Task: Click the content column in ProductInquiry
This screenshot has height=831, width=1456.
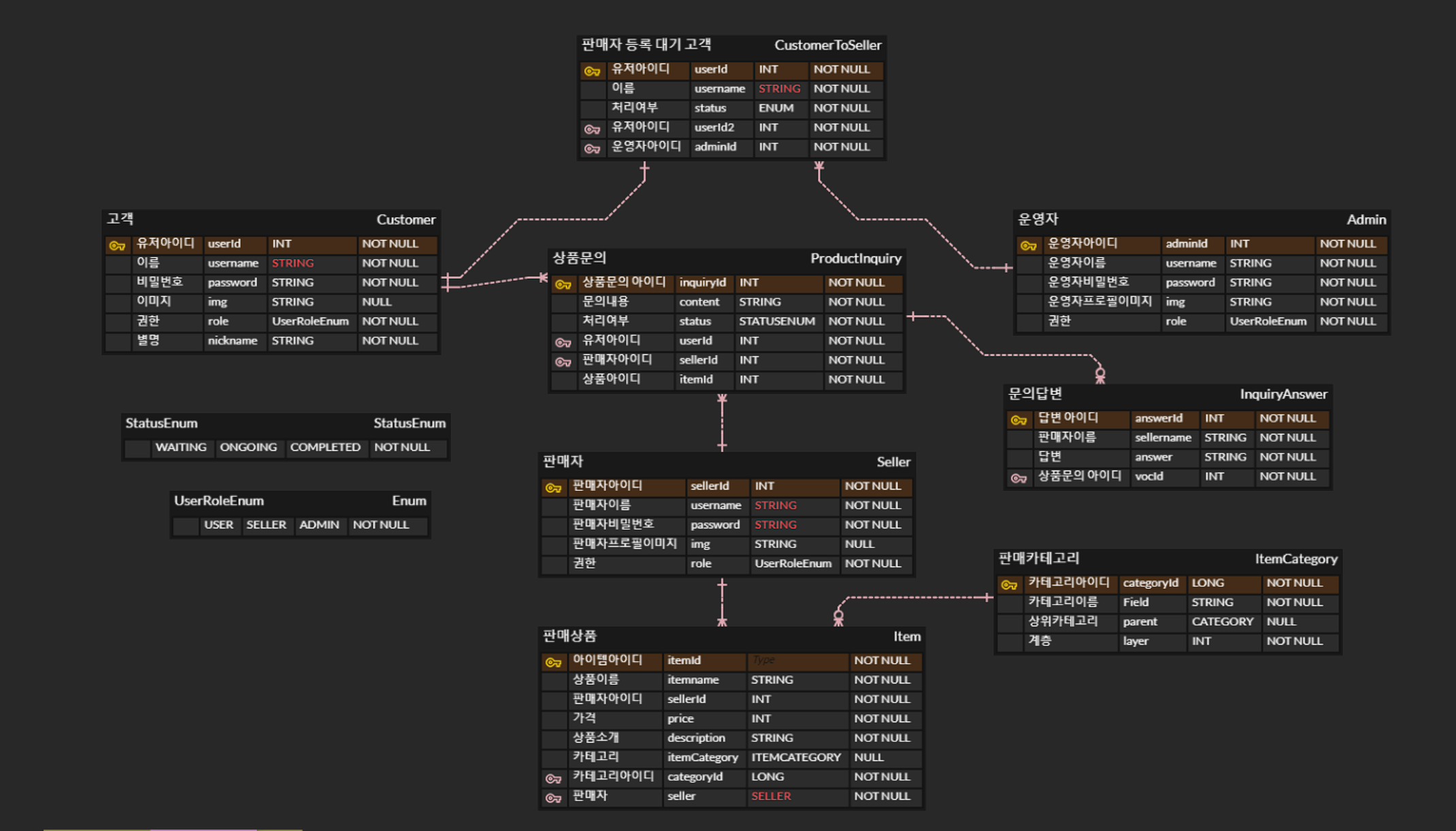Action: point(699,301)
